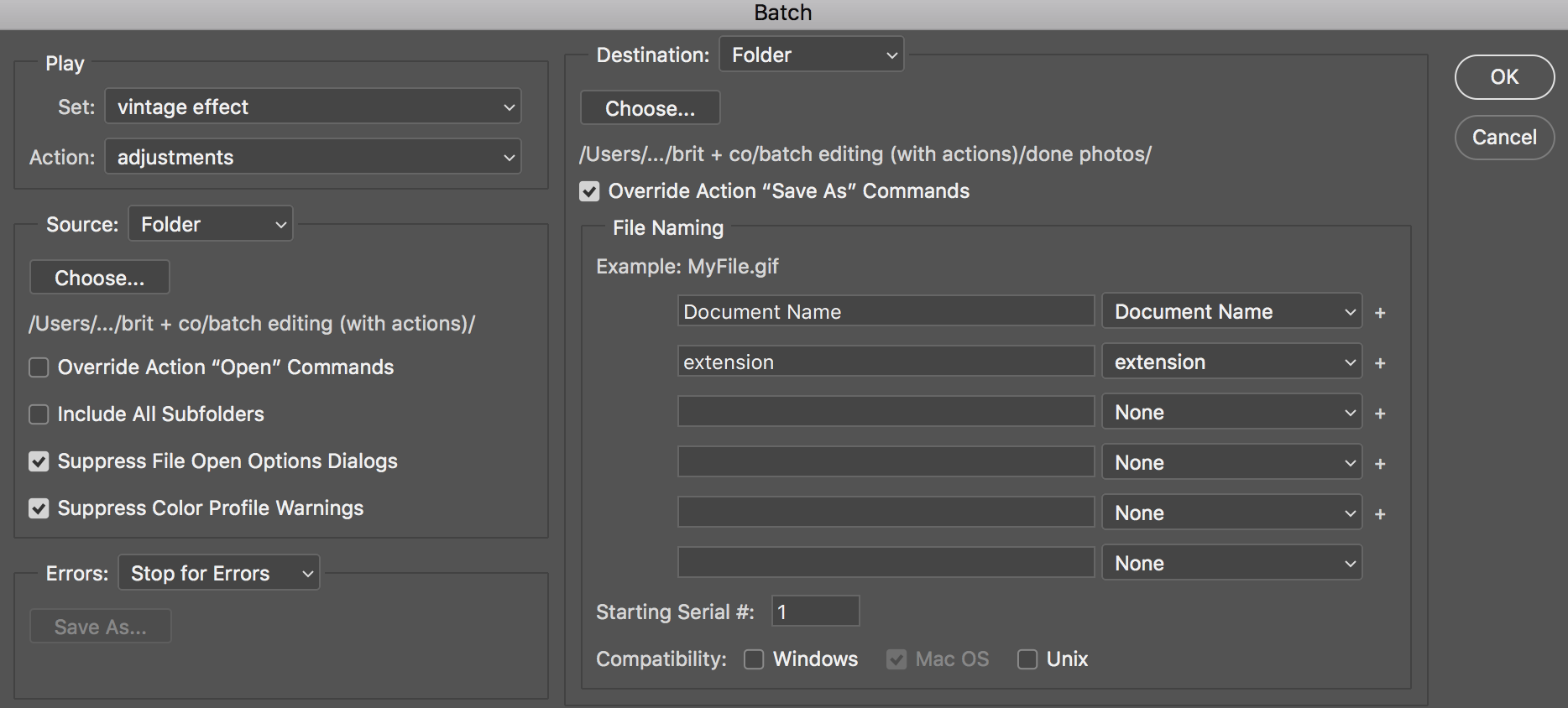The width and height of the screenshot is (1568, 708).
Task: Tick the Windows compatibility checkbox
Action: pyautogui.click(x=754, y=659)
